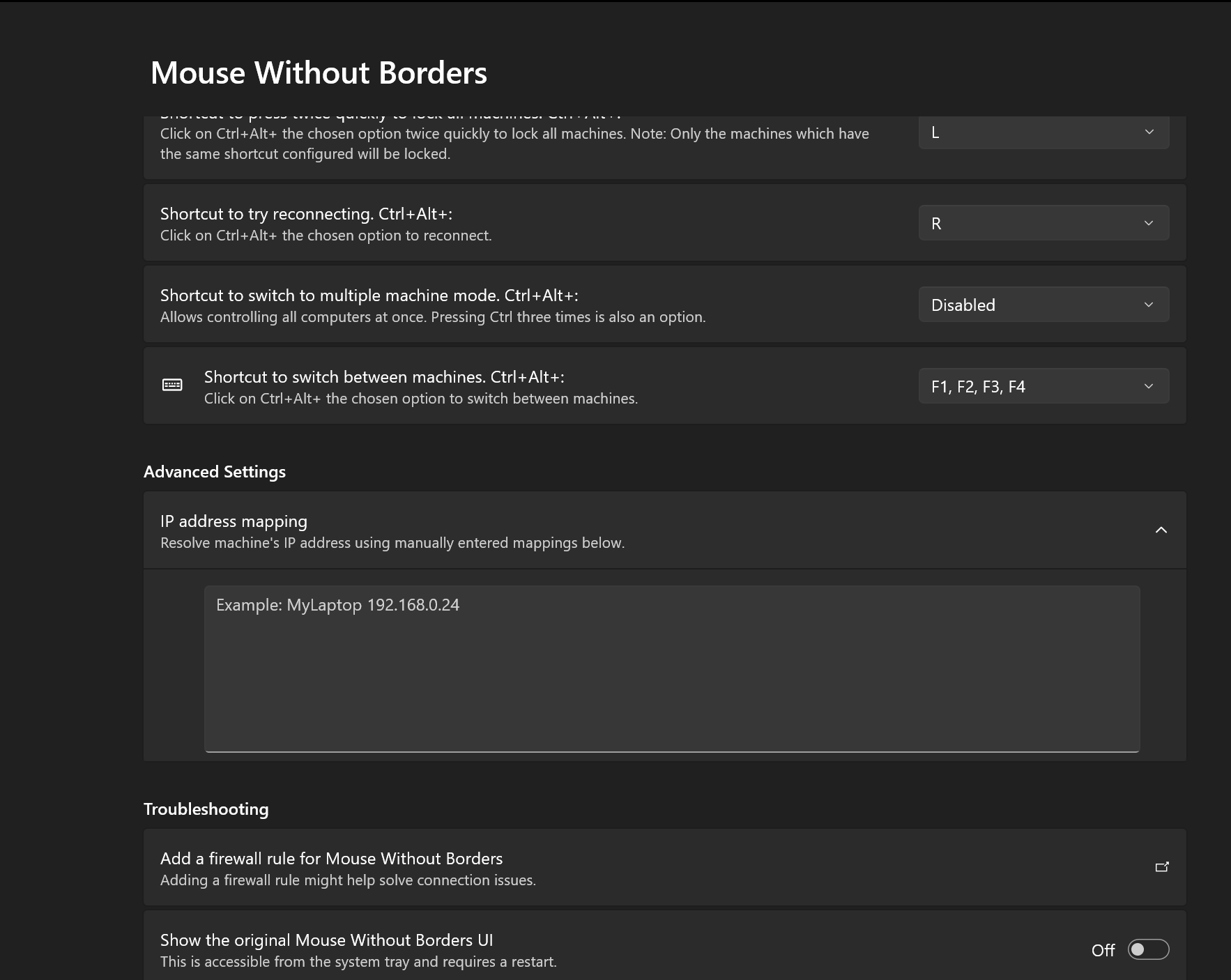Click the keyboard icon beside switch between machines
Image resolution: width=1231 pixels, height=980 pixels.
click(x=172, y=385)
